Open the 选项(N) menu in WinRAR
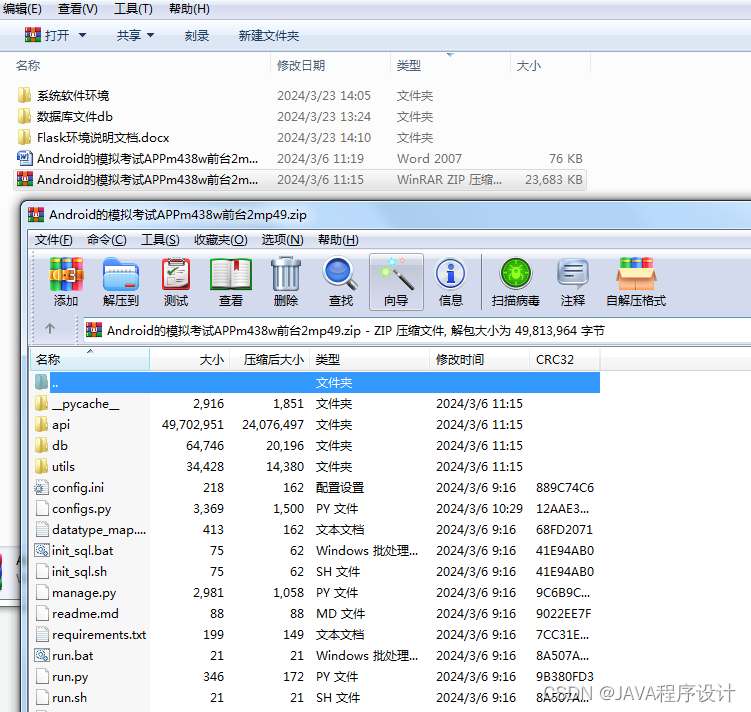 click(283, 239)
